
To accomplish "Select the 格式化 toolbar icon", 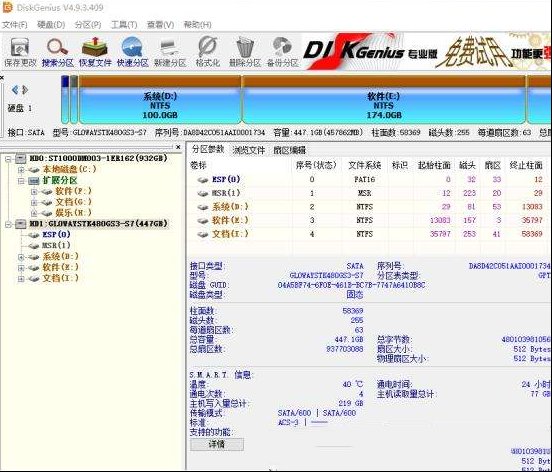I will tap(208, 52).
